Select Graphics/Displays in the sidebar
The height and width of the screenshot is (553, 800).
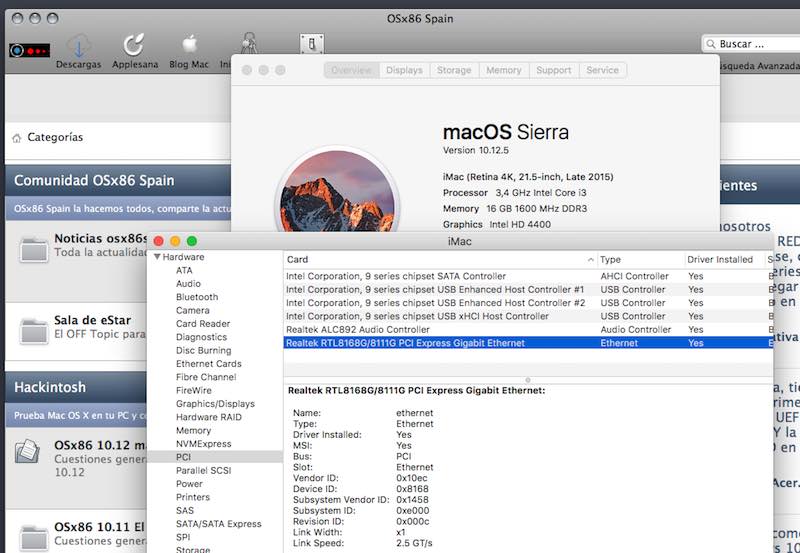pos(215,404)
